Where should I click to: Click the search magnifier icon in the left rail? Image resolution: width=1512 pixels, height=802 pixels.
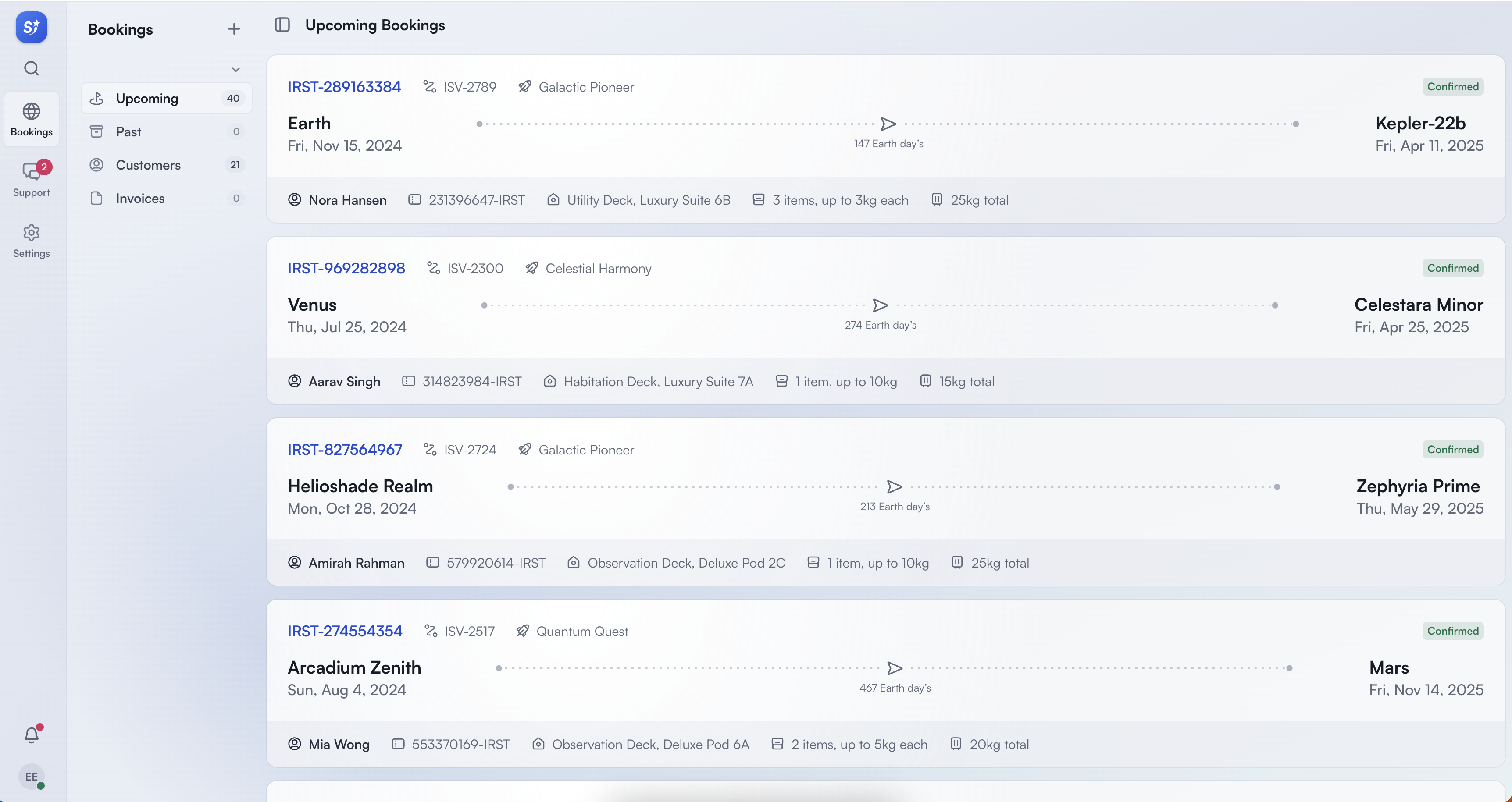point(31,69)
